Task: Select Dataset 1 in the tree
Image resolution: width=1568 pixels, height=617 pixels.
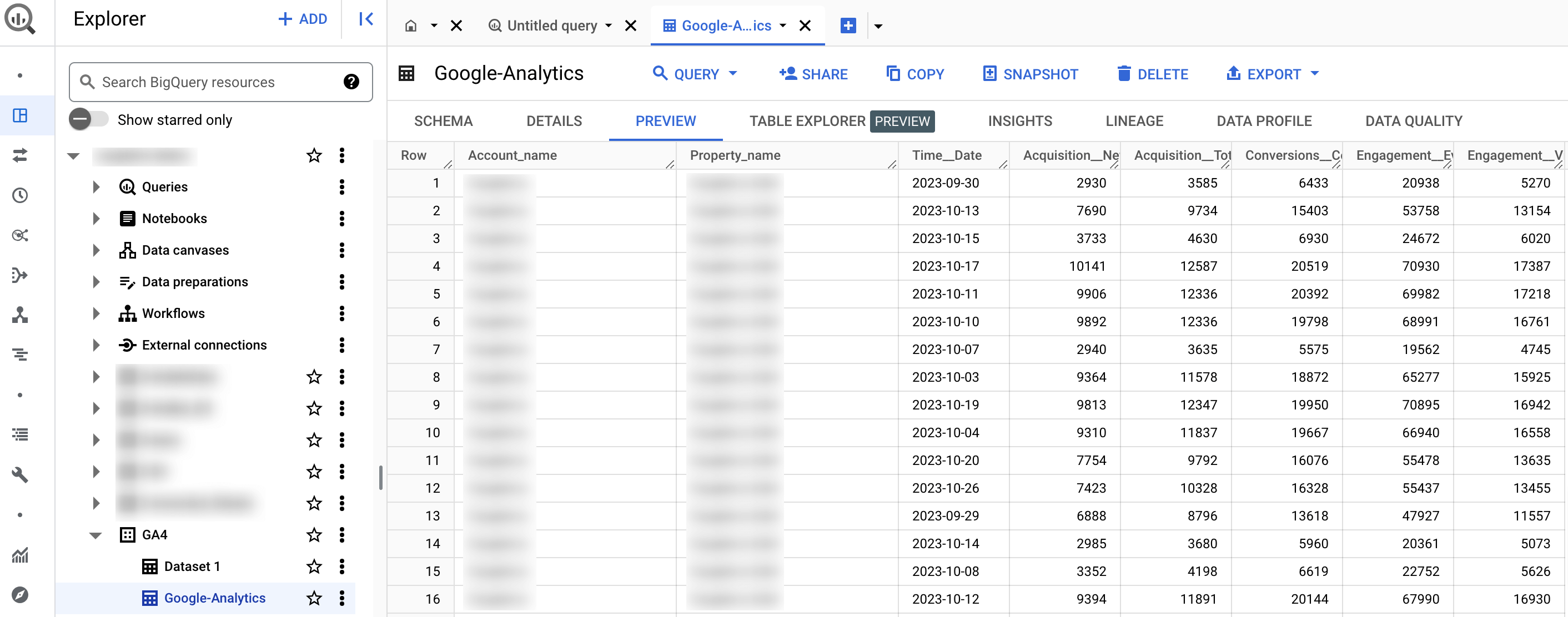Action: [192, 567]
